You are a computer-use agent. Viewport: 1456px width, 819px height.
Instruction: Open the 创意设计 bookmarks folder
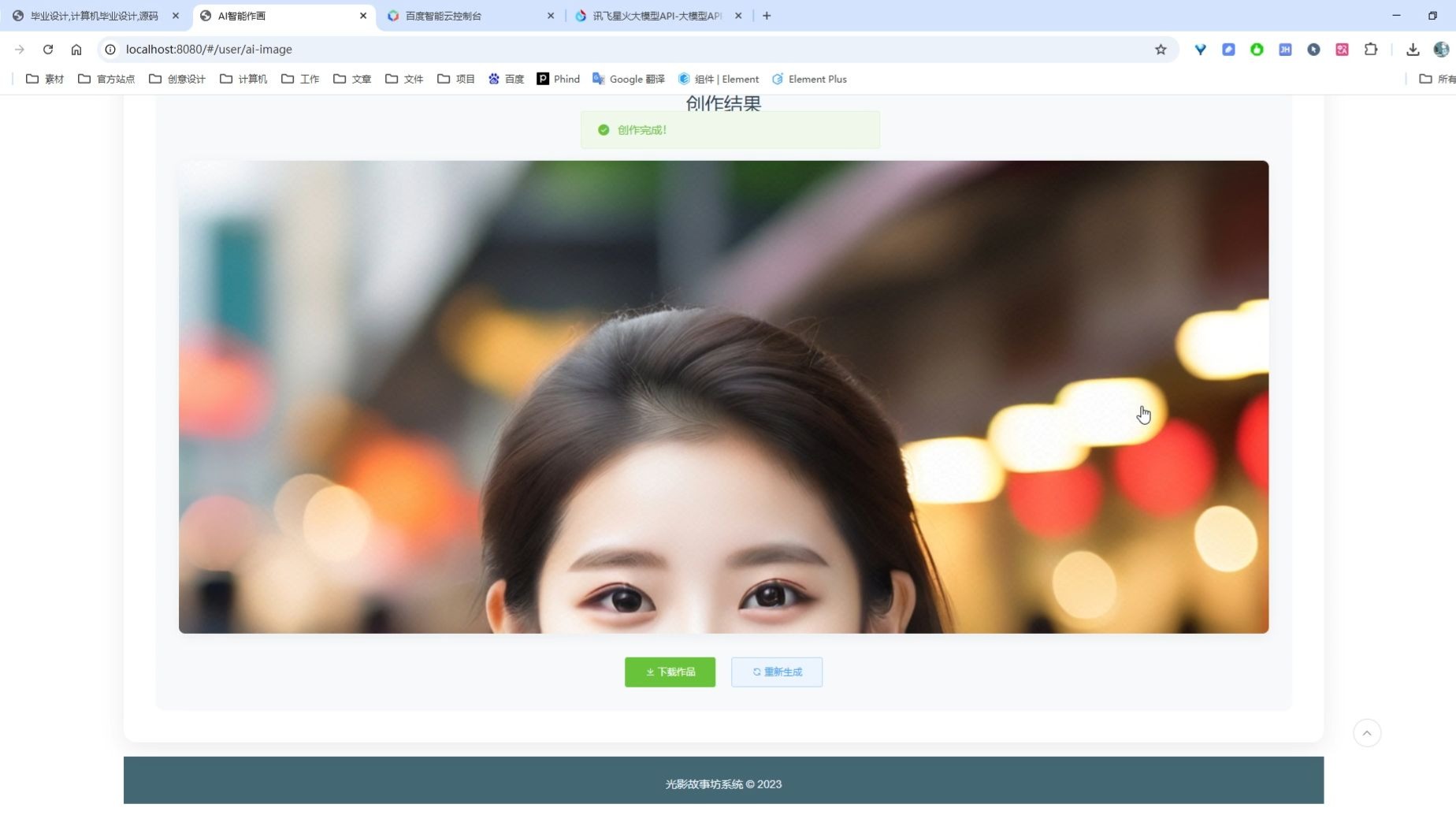coord(176,79)
